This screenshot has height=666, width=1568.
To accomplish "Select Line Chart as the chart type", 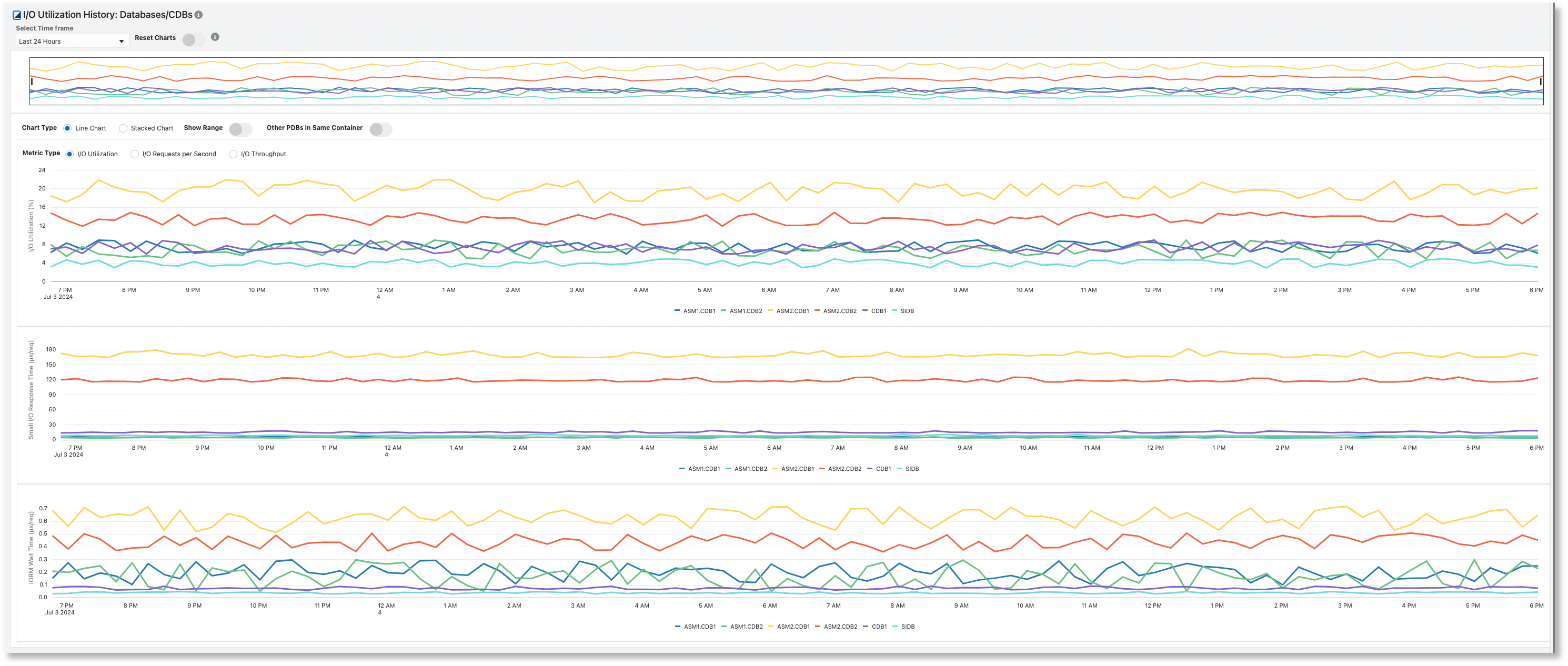I will pos(67,128).
